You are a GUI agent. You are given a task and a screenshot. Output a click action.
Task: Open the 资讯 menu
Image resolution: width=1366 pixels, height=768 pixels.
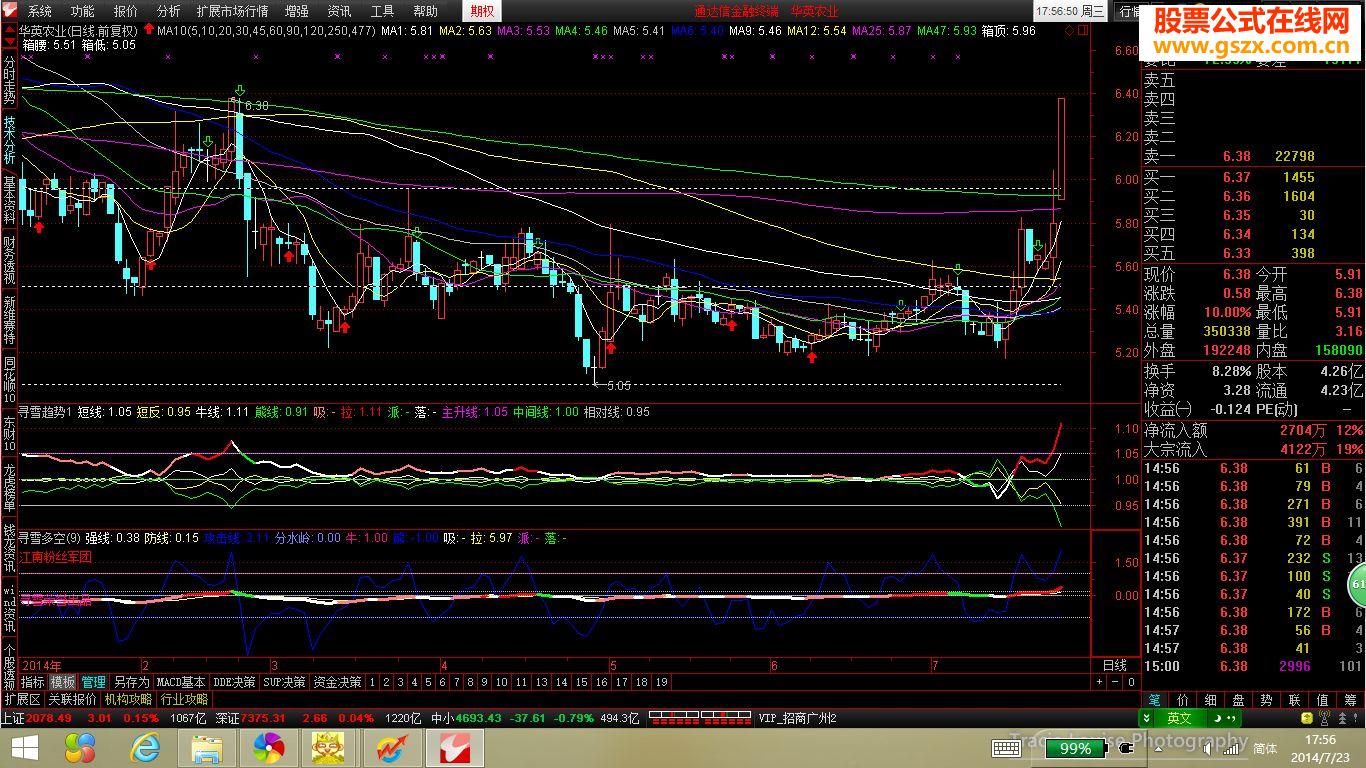pos(340,11)
